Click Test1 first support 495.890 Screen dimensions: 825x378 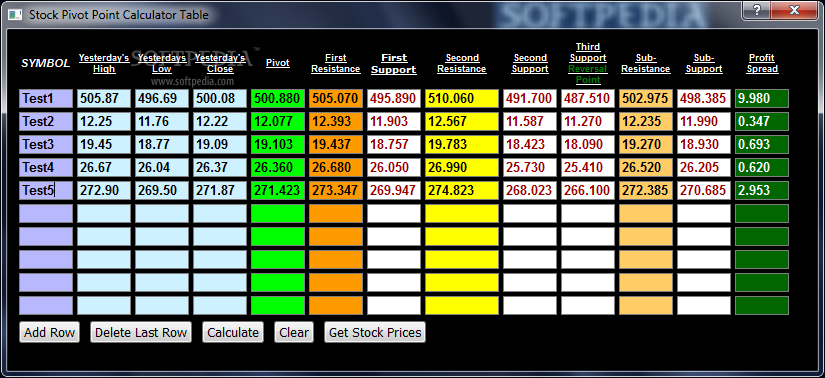(x=394, y=98)
